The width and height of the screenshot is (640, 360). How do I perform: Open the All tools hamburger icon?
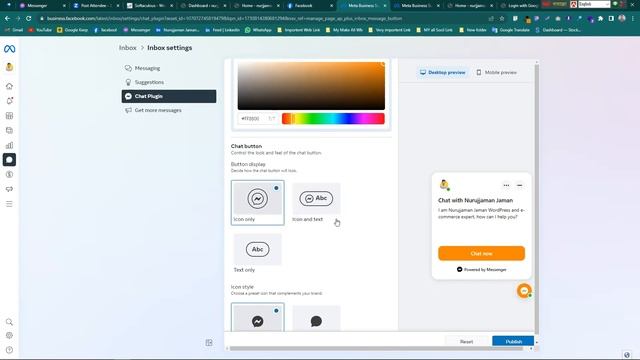pos(9,204)
